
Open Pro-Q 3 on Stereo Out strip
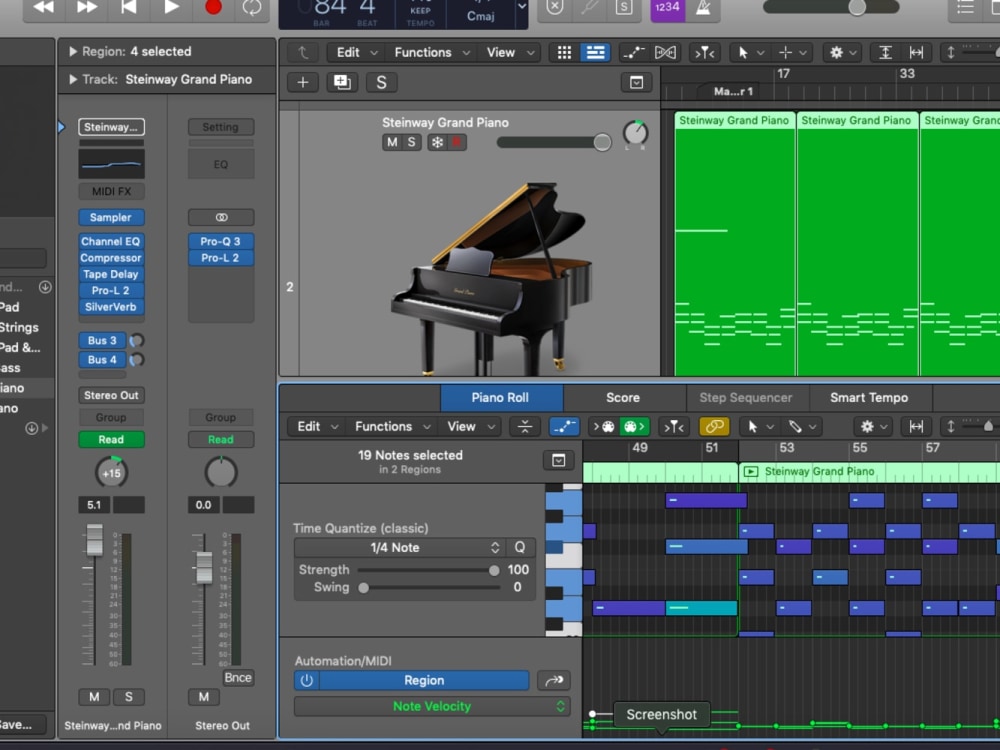[221, 242]
